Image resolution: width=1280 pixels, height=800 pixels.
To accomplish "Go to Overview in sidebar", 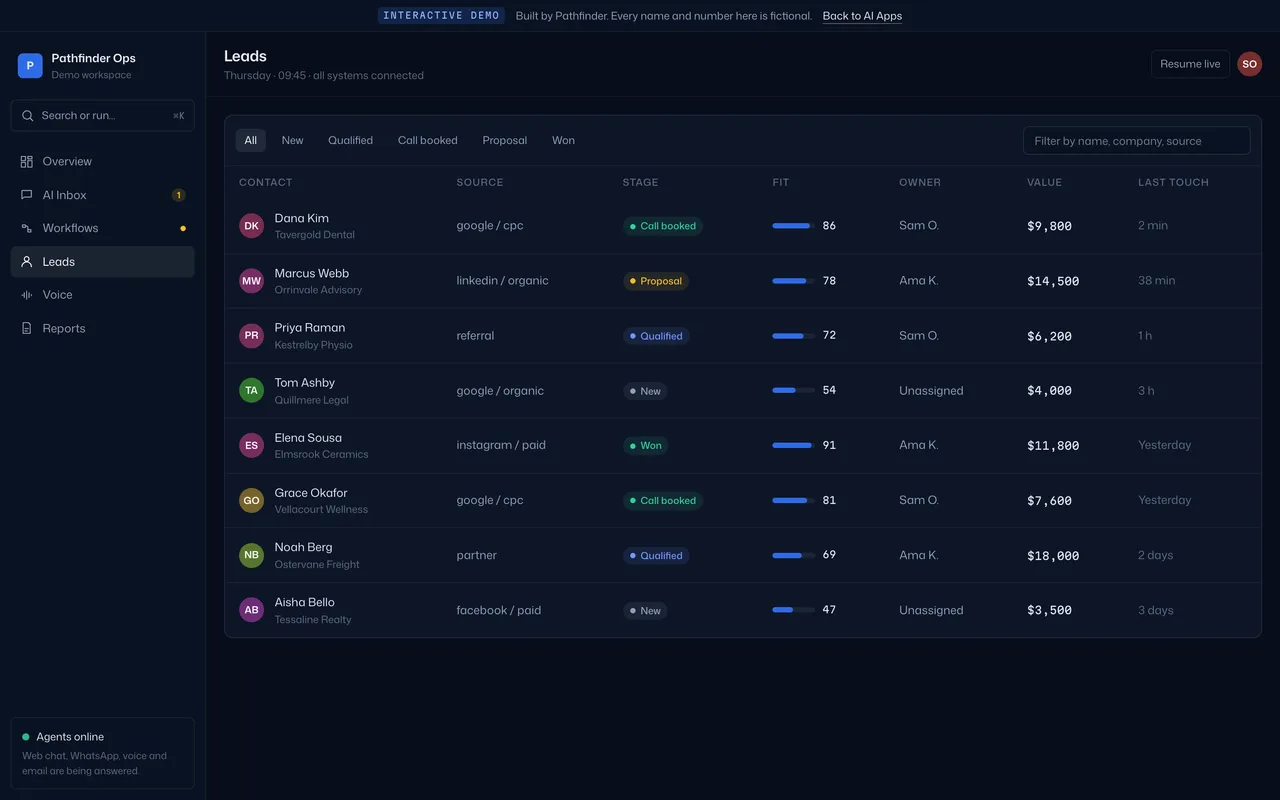I will (103, 161).
